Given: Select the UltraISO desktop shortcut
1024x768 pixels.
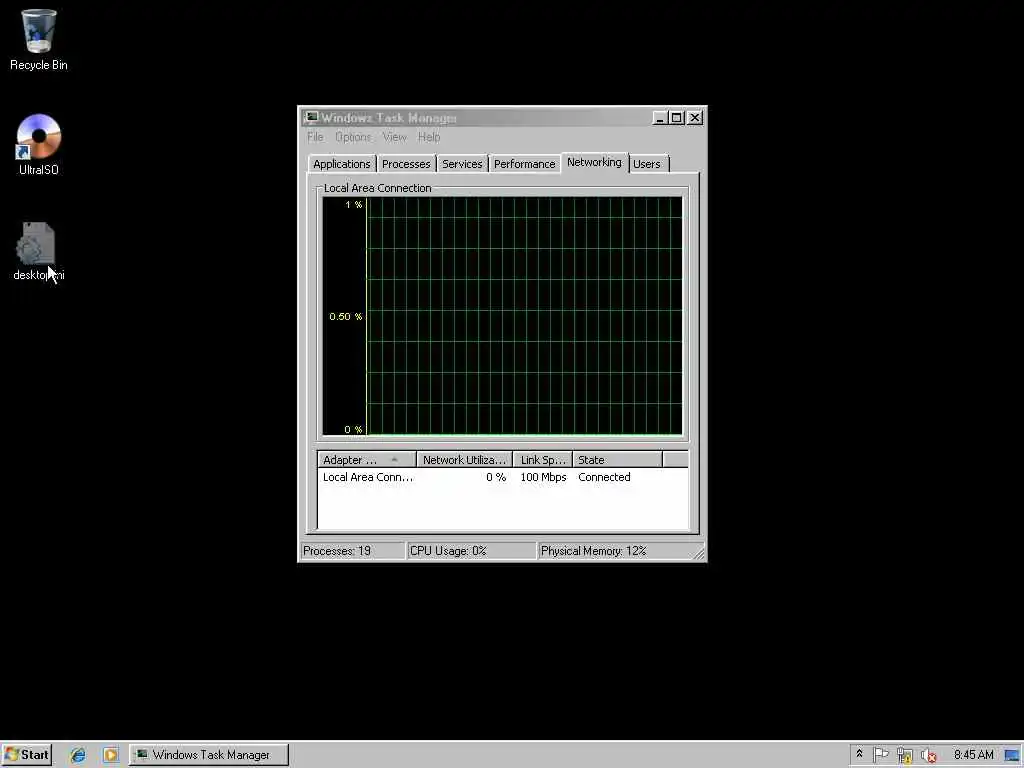Looking at the screenshot, I should [x=39, y=144].
